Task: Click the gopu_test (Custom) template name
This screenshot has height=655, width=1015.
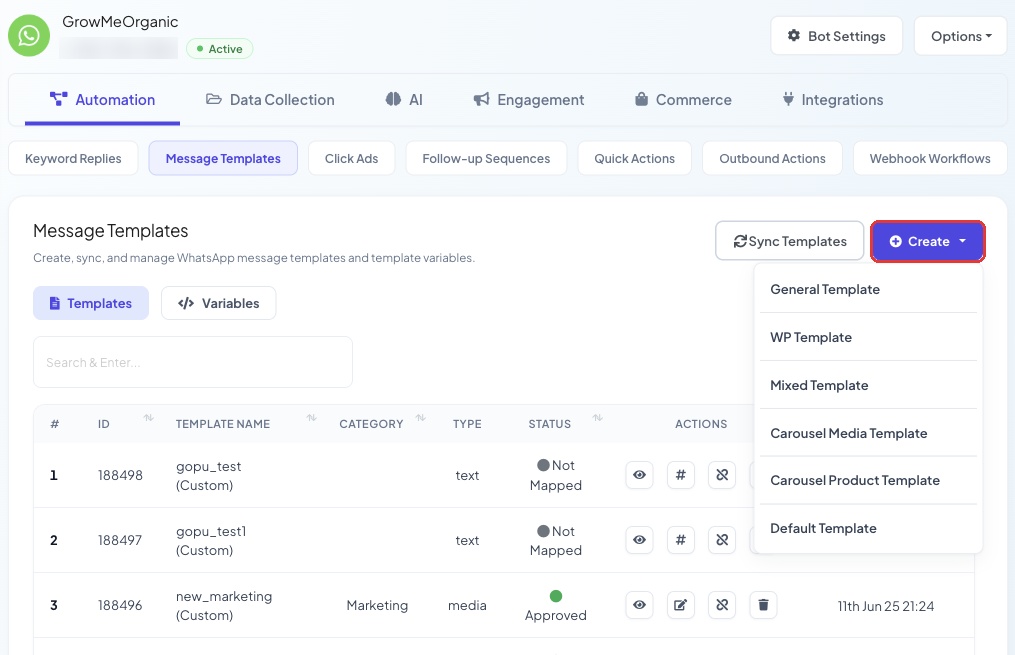Action: coord(208,476)
